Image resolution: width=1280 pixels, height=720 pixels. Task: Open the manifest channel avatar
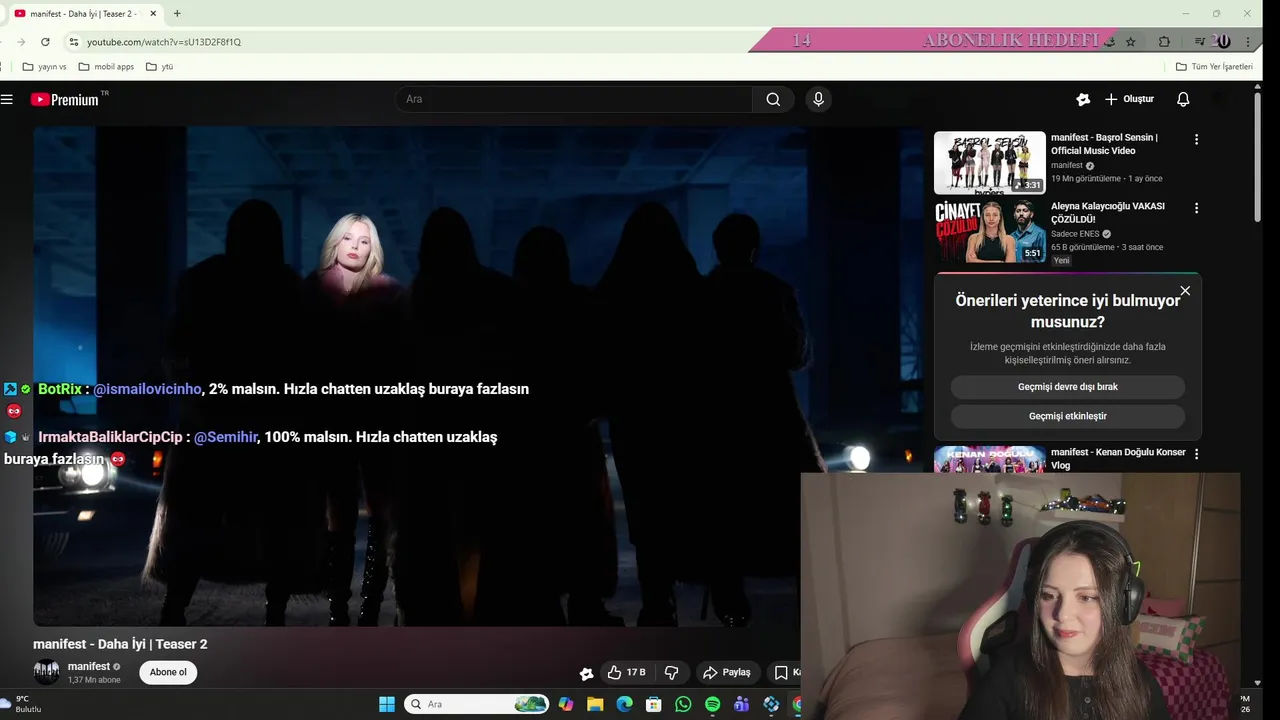47,672
